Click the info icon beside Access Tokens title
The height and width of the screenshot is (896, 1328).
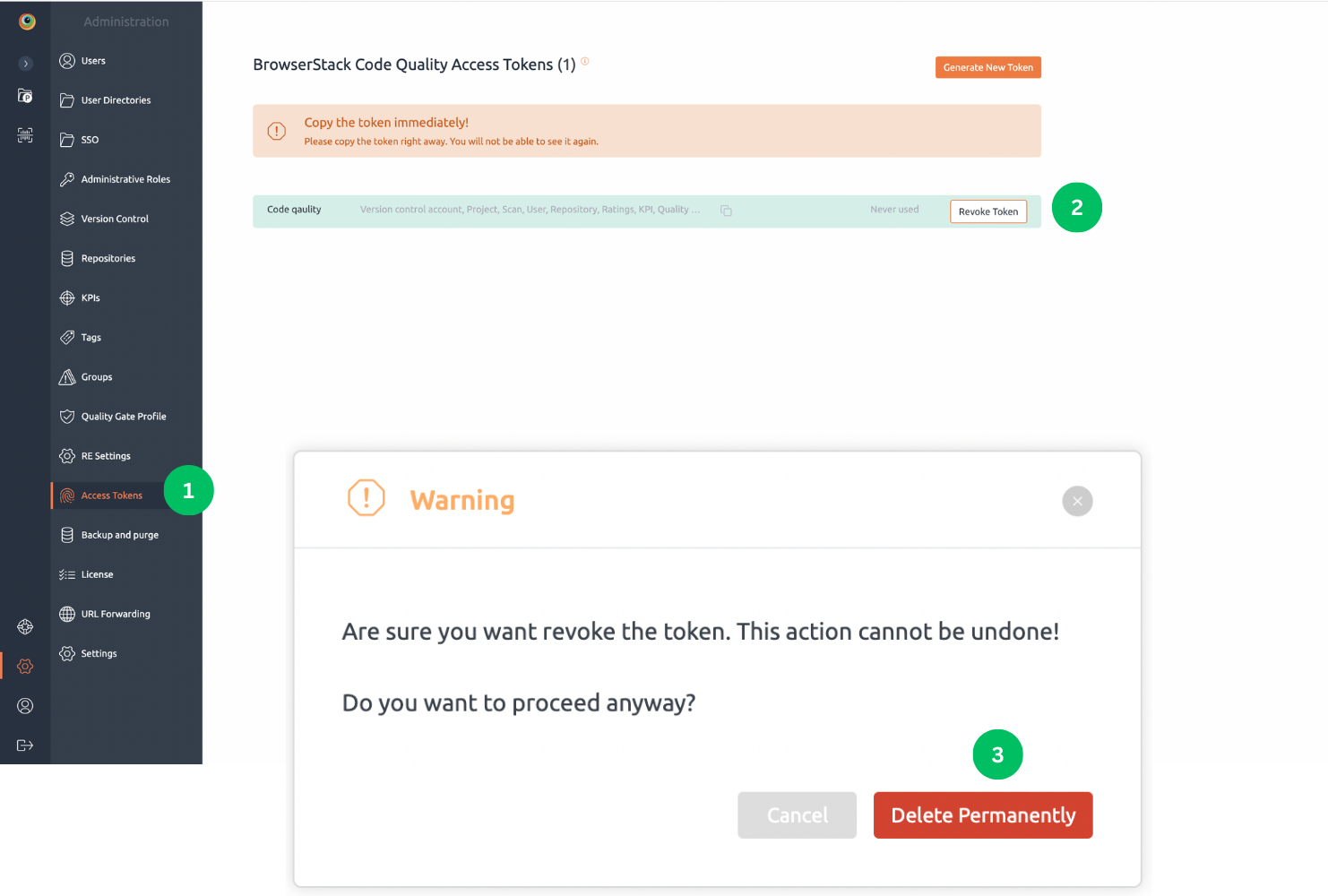point(585,61)
